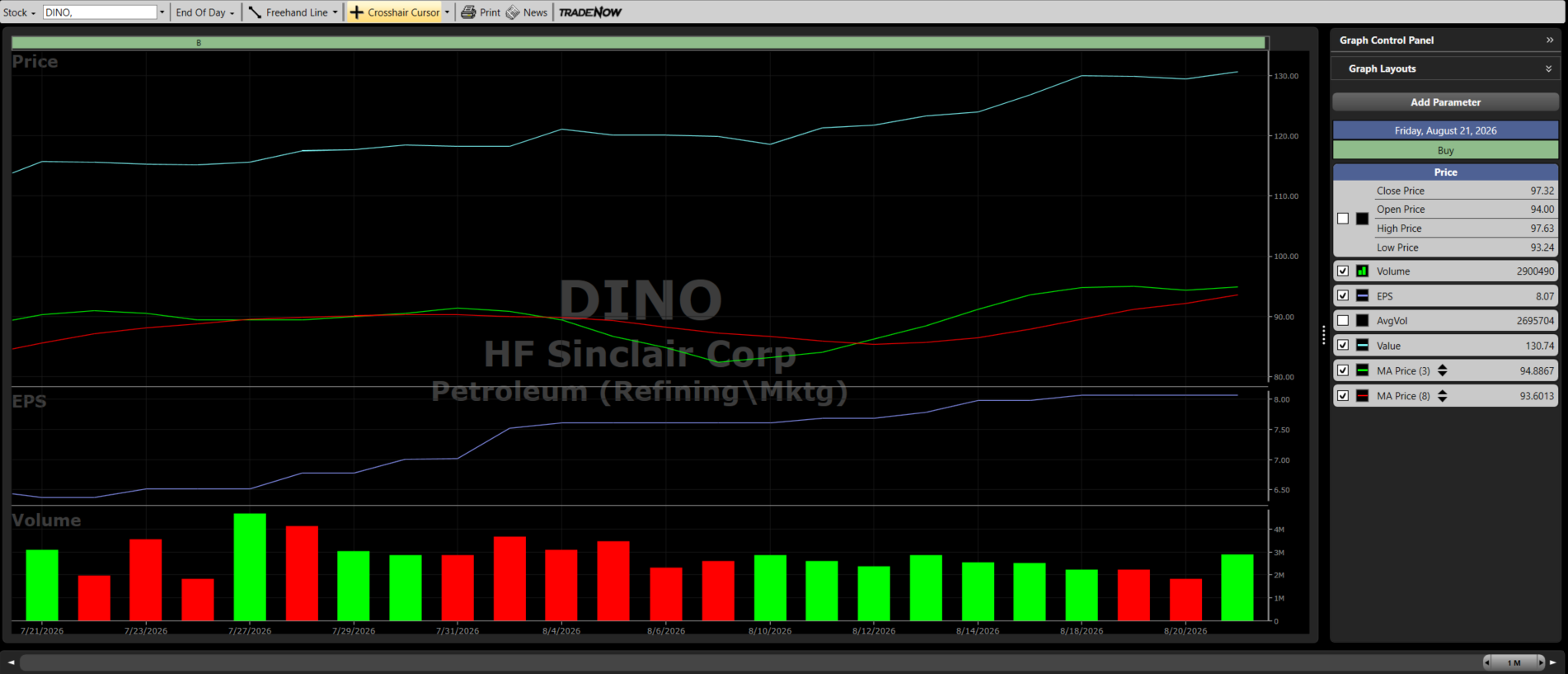Click the green Buy signal bar
The width and height of the screenshot is (1568, 674).
pos(1445,150)
